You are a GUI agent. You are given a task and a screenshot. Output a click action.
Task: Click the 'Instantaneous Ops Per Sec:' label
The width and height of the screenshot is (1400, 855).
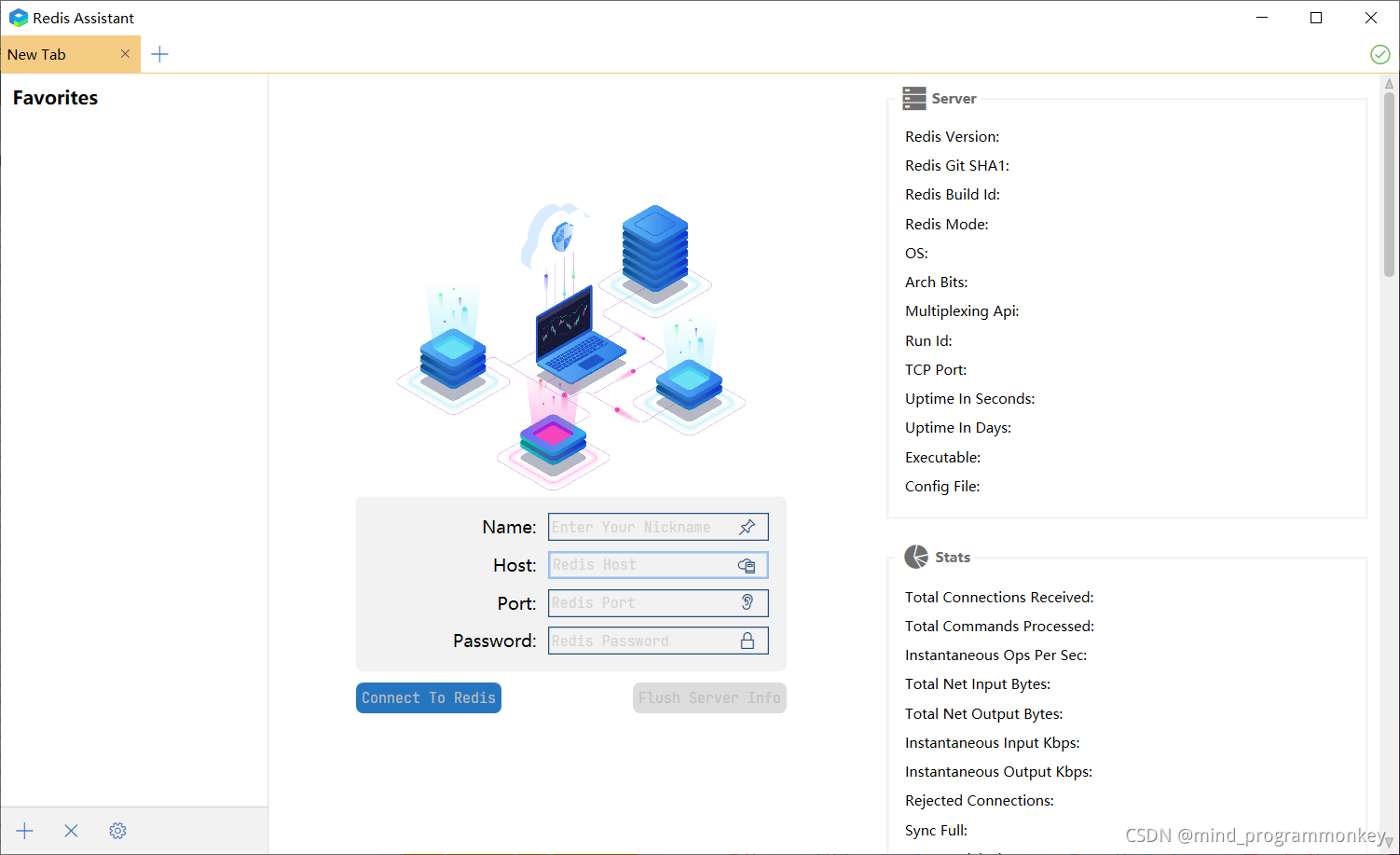[x=996, y=655]
